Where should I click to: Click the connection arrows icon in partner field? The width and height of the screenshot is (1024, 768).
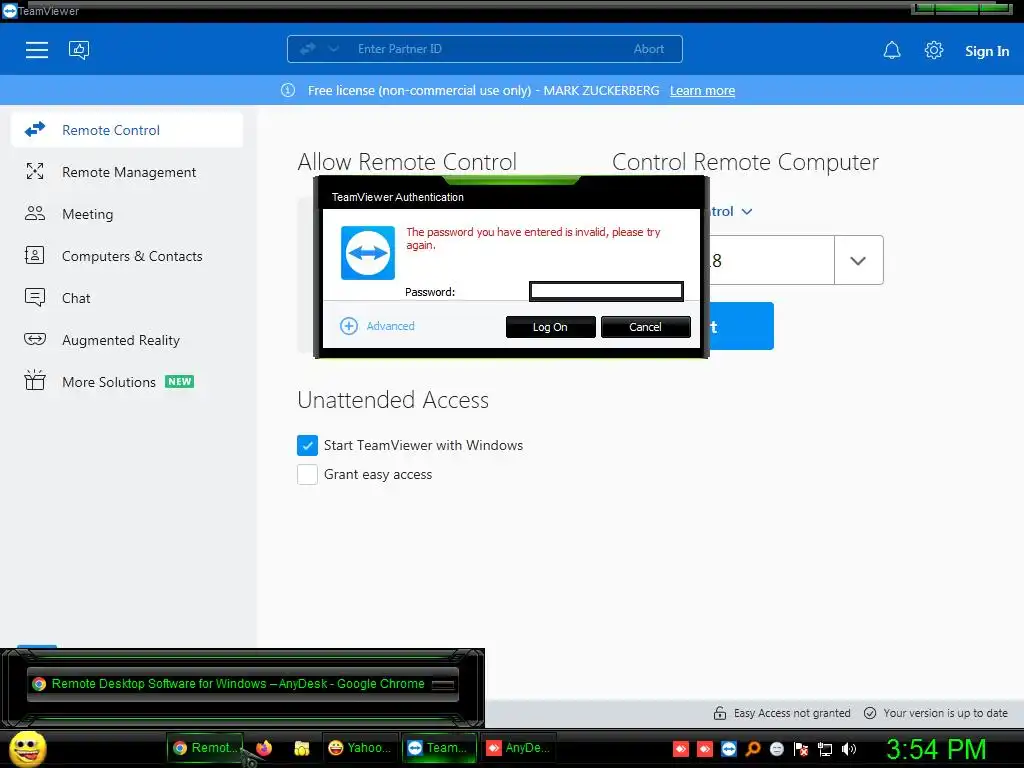click(308, 49)
